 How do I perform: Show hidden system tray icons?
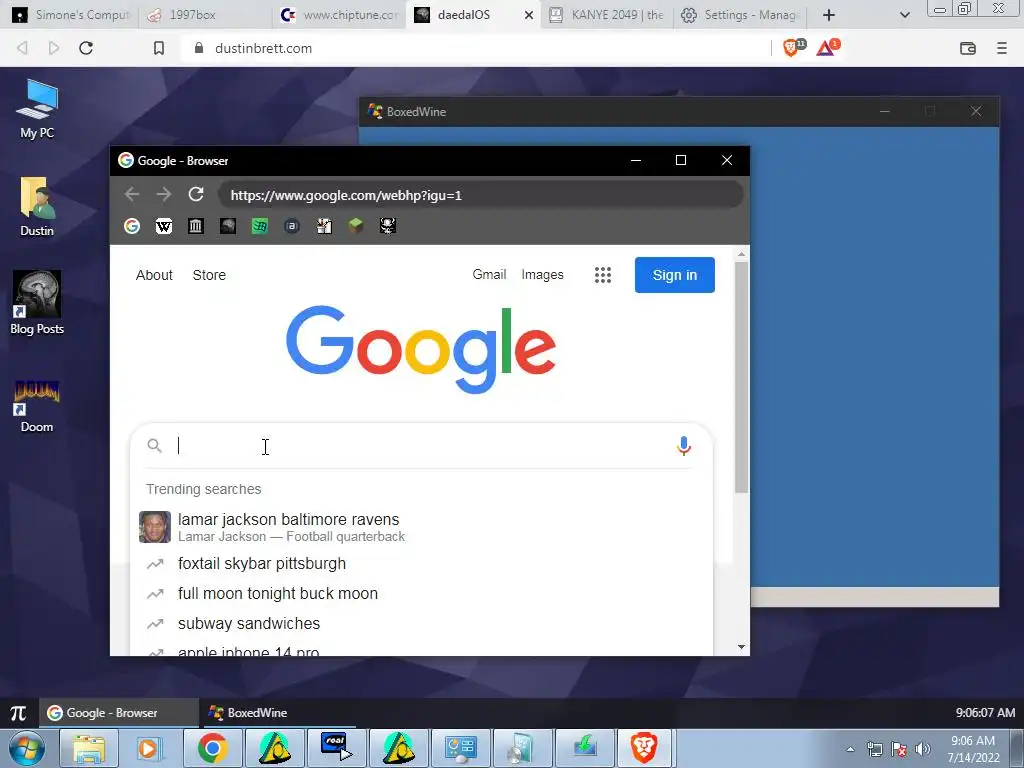tap(850, 749)
